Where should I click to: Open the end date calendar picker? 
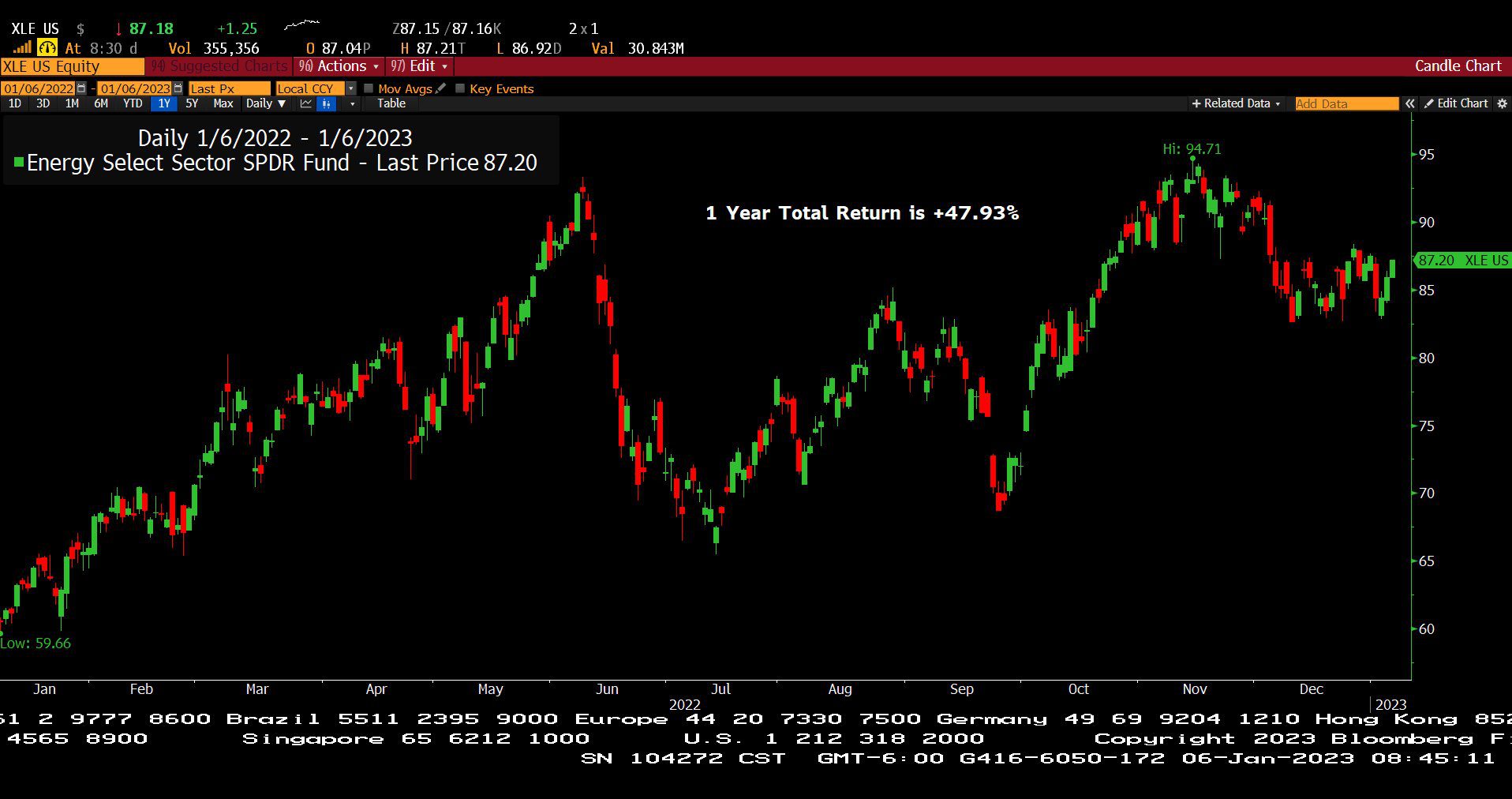coord(178,88)
